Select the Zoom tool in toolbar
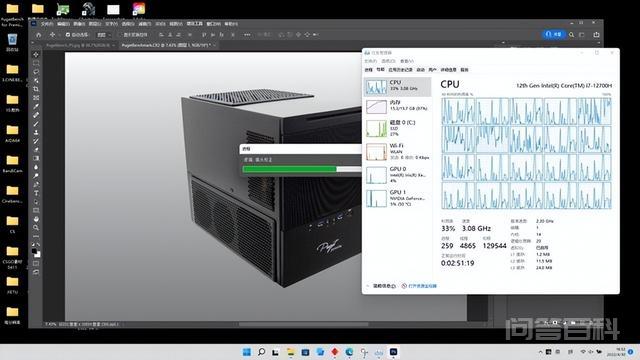640x360 pixels. pos(36,227)
